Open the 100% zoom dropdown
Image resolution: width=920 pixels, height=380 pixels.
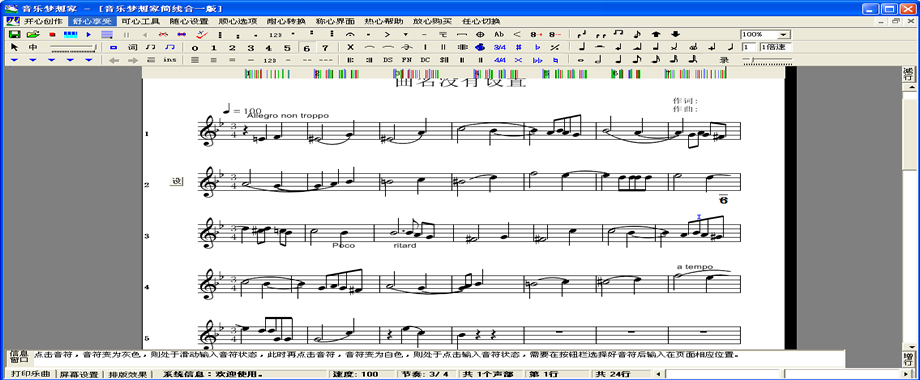coord(784,35)
